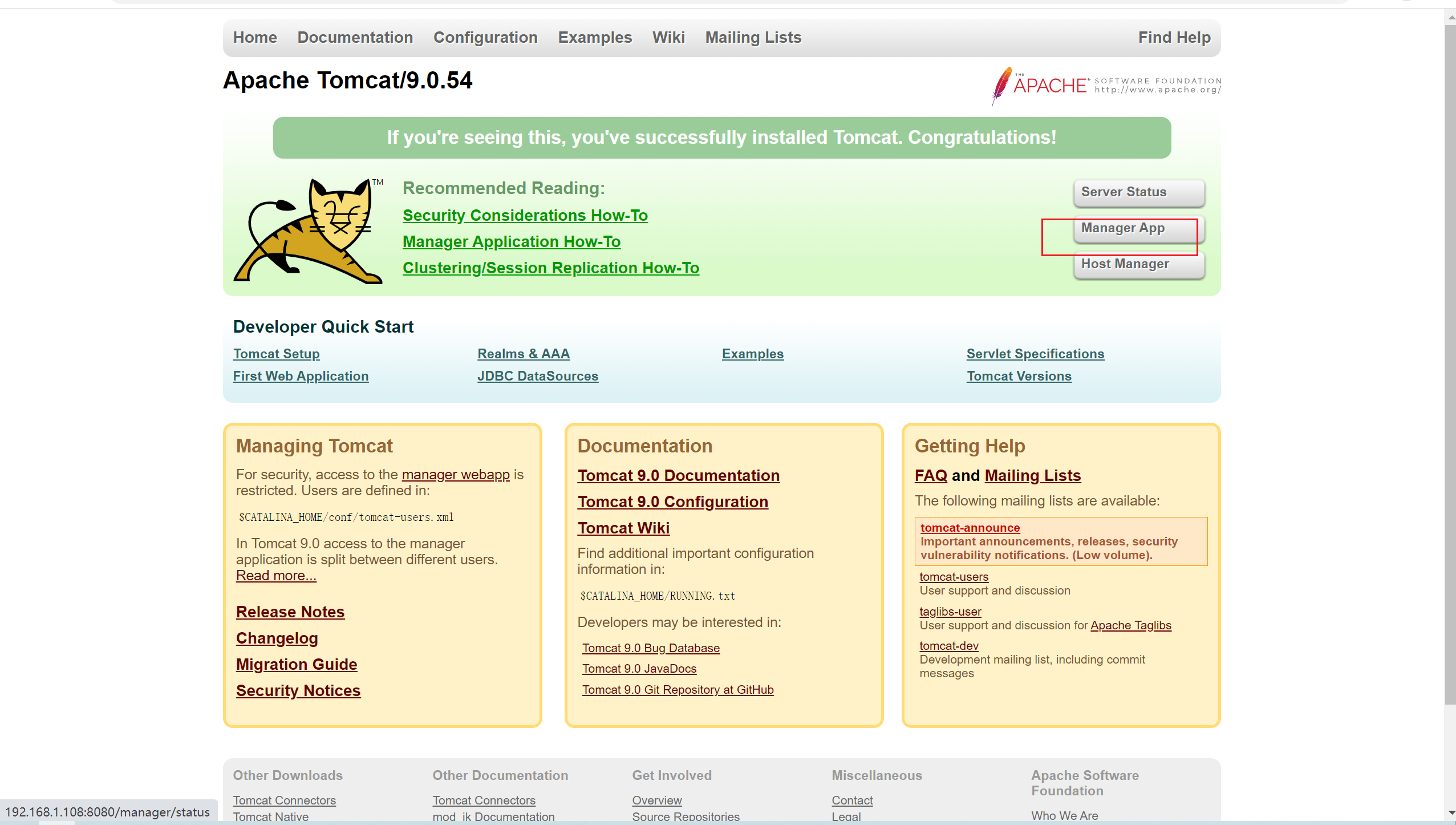The height and width of the screenshot is (825, 1456).
Task: Open the Home navigation item
Action: click(x=255, y=38)
